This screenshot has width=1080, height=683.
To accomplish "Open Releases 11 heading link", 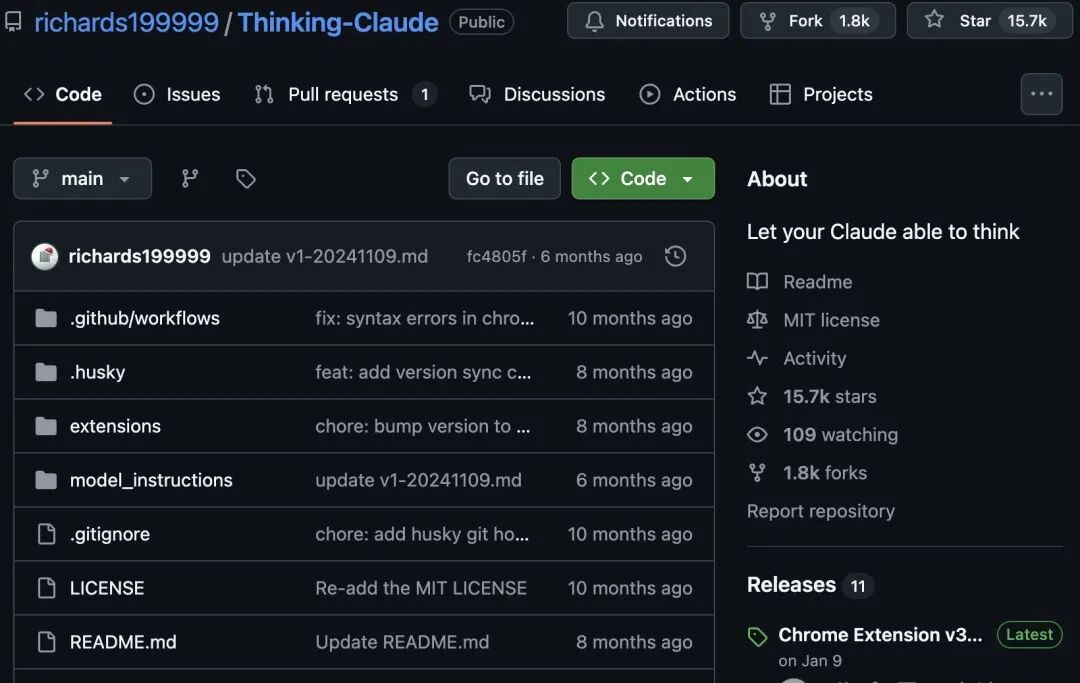I will point(810,585).
